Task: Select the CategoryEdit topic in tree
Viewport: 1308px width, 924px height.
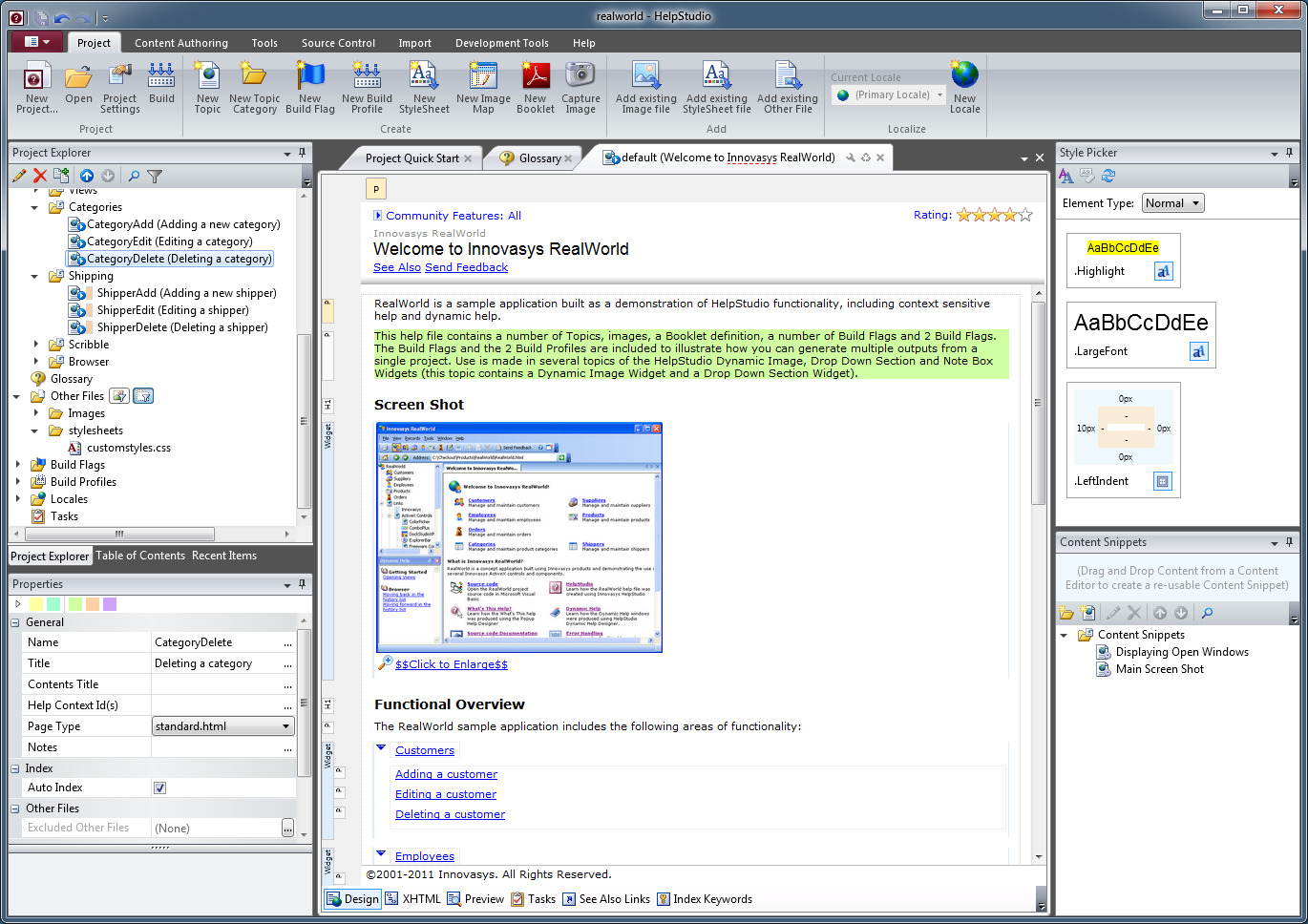Action: (170, 241)
